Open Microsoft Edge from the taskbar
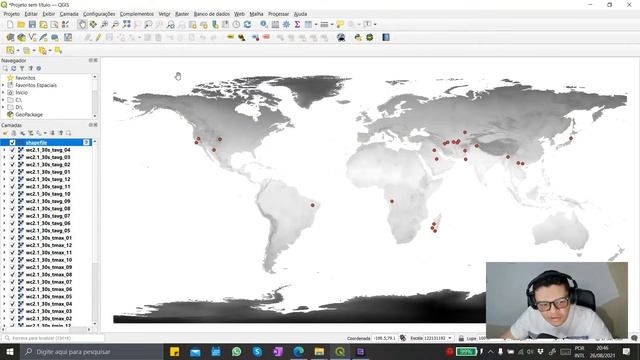This screenshot has height=360, width=640. tap(298, 351)
